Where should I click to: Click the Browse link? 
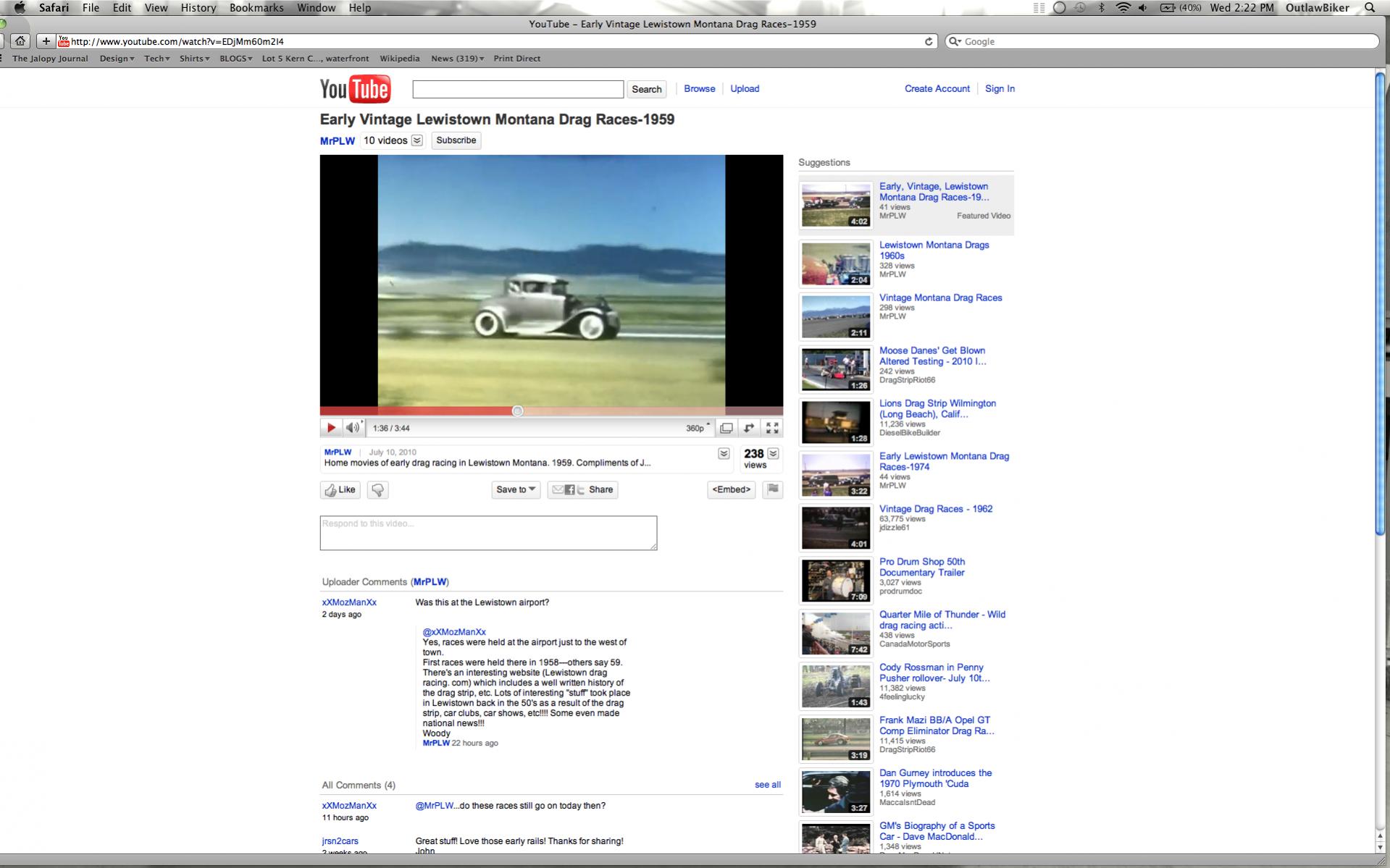coord(700,88)
